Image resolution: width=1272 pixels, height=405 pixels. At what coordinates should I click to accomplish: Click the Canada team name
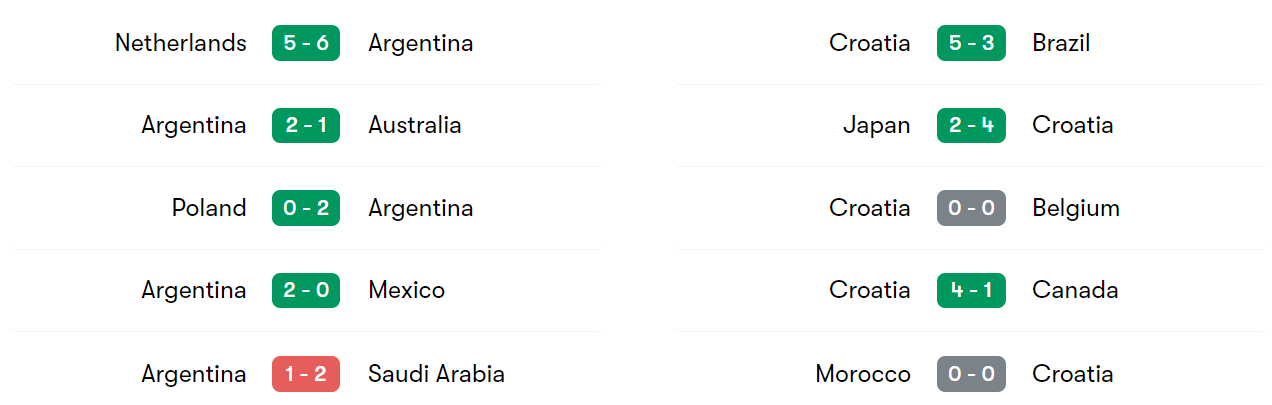(x=1075, y=290)
